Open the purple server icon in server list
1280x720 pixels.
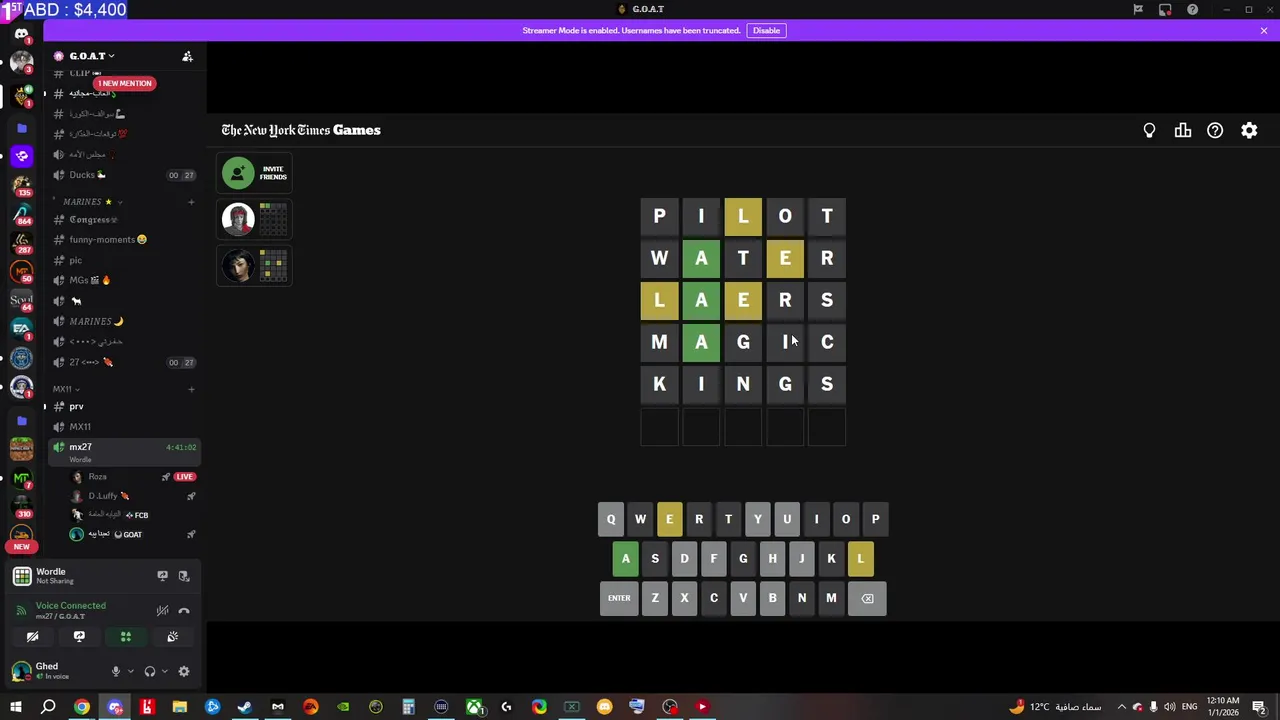pos(21,156)
